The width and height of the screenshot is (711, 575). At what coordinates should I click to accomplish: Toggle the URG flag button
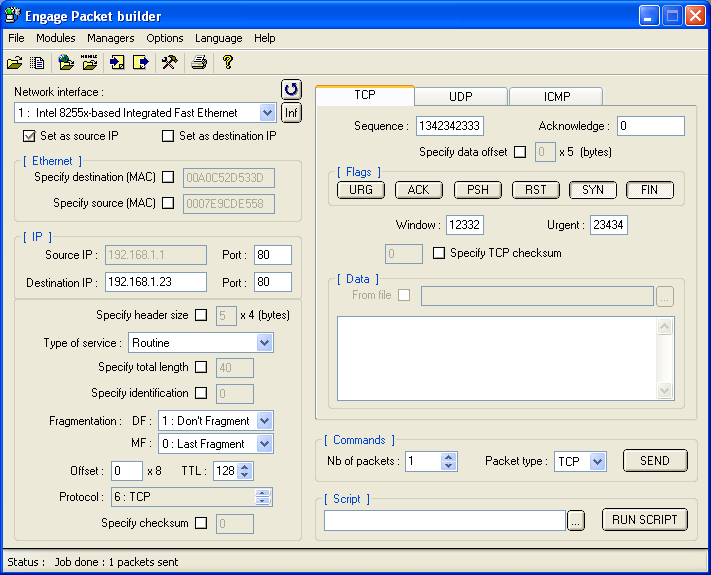[x=361, y=190]
